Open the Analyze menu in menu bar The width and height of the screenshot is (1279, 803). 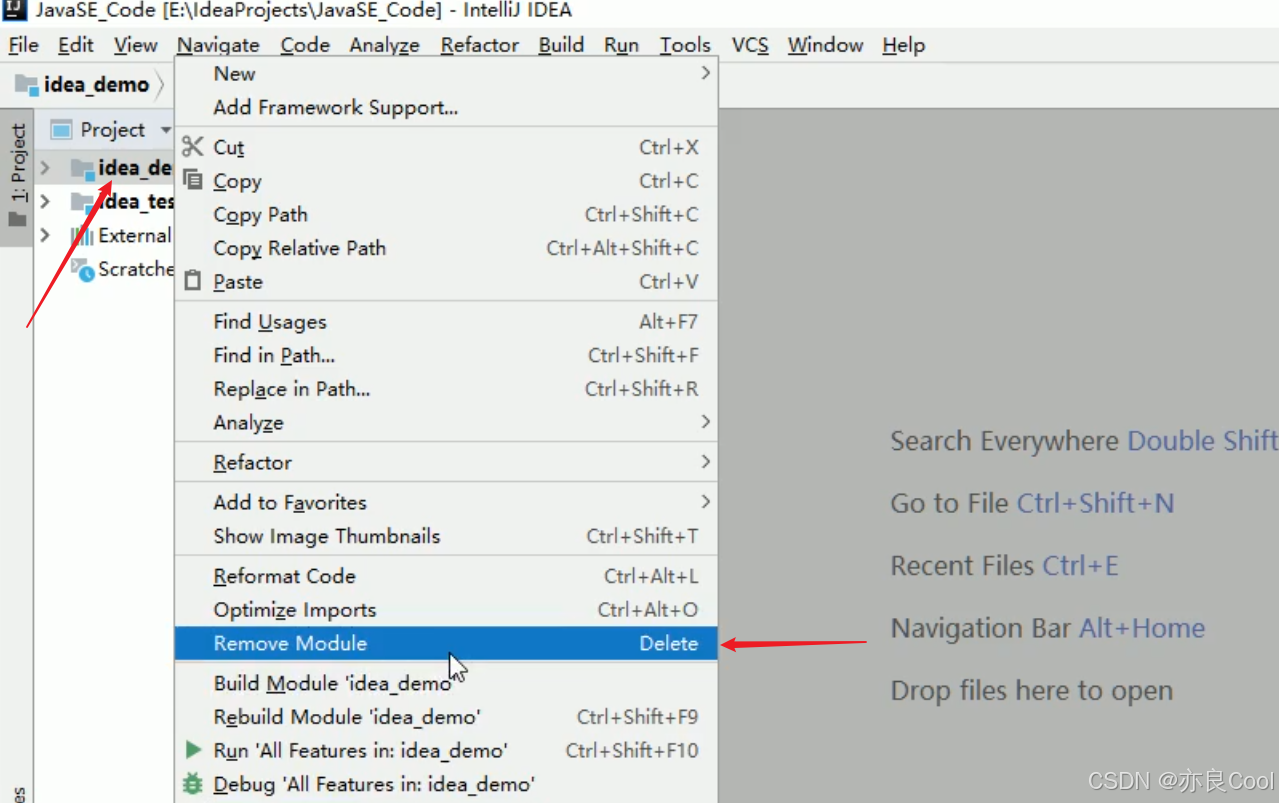(384, 45)
